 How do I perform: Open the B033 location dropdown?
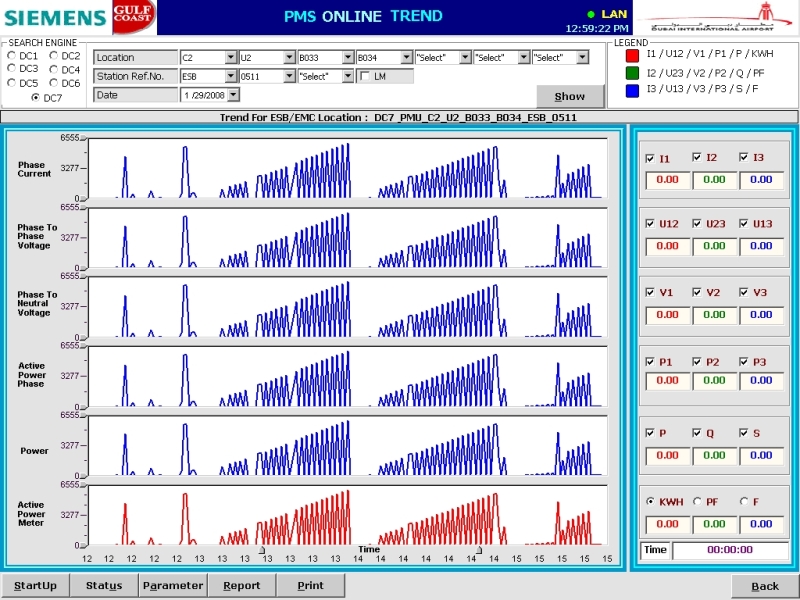pos(348,58)
